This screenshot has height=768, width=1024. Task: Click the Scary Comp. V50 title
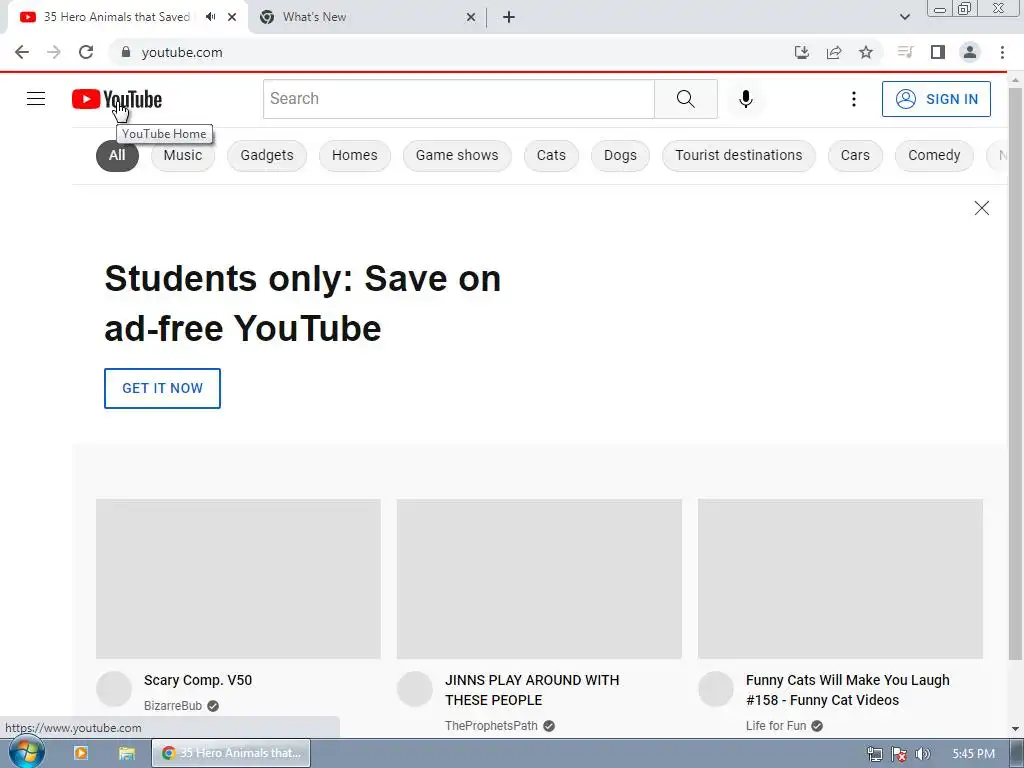198,680
